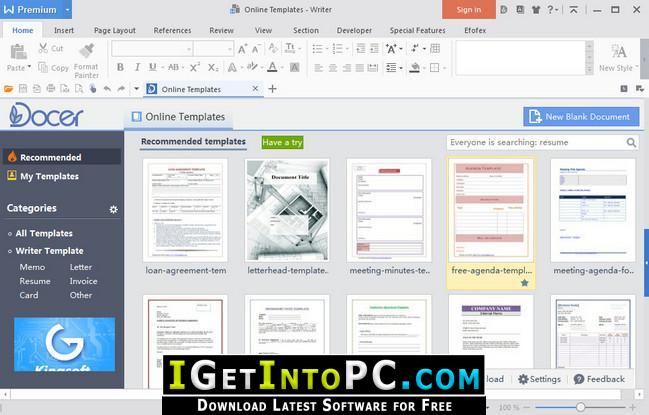Image resolution: width=649 pixels, height=415 pixels.
Task: Open the text highlight color dropdown
Action: pos(262,67)
